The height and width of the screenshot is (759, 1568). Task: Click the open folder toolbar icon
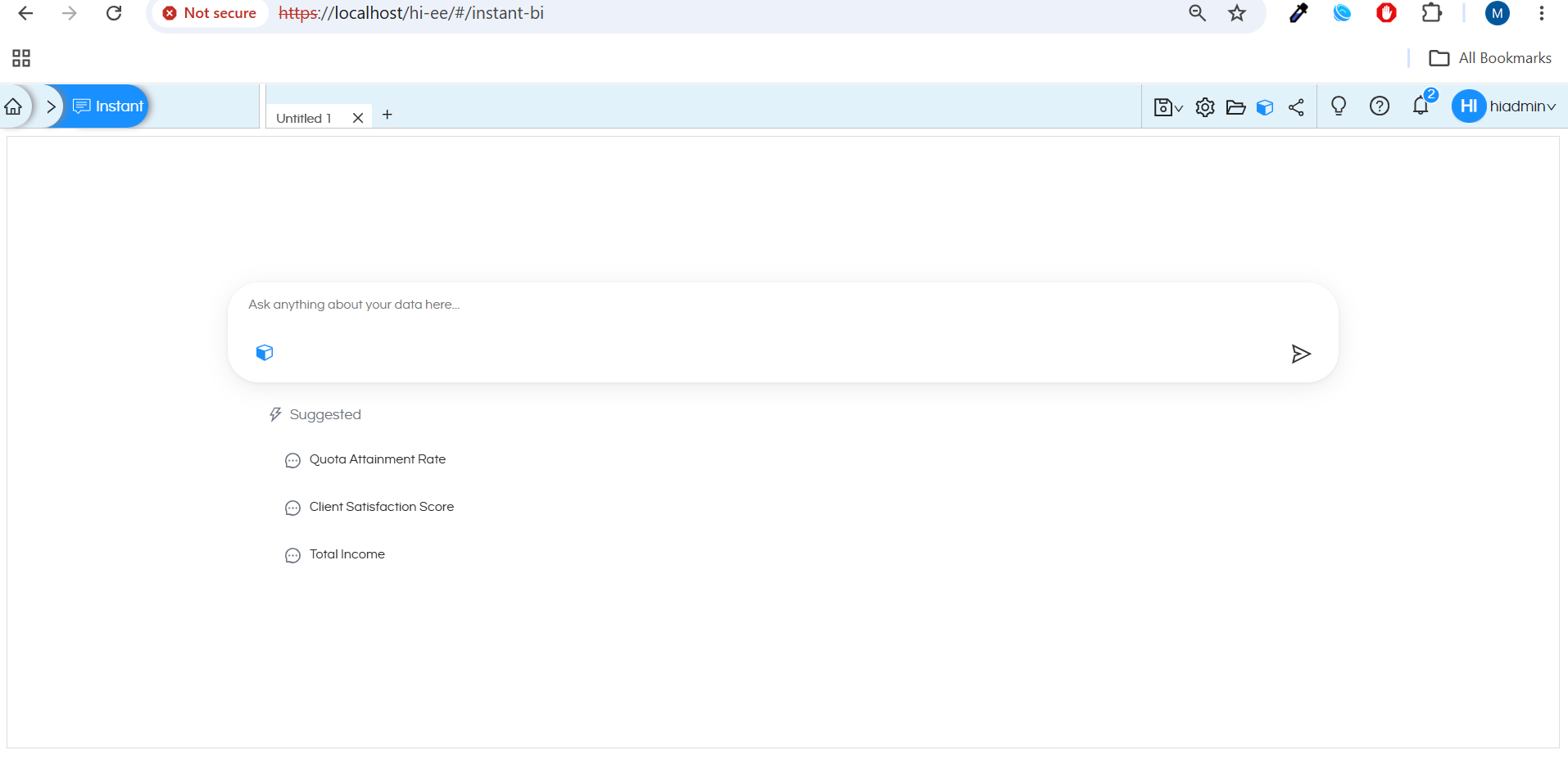click(1236, 107)
